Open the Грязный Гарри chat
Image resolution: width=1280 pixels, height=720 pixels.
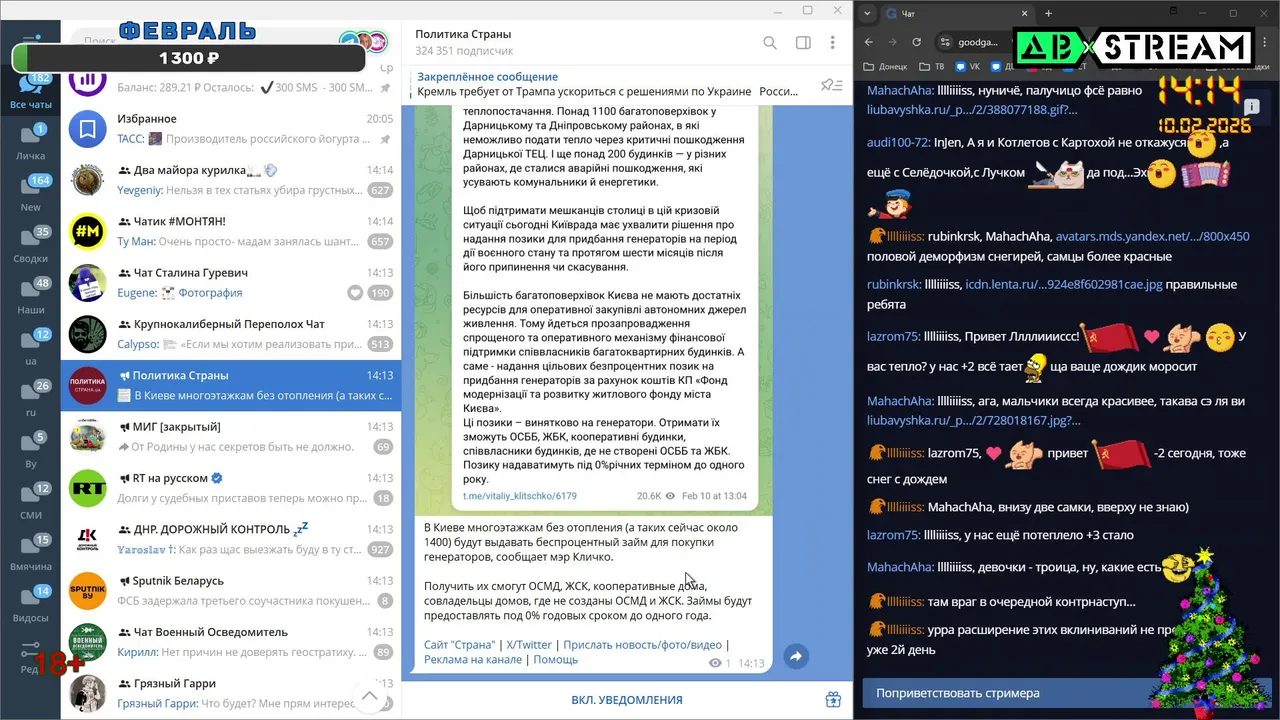tap(231, 693)
